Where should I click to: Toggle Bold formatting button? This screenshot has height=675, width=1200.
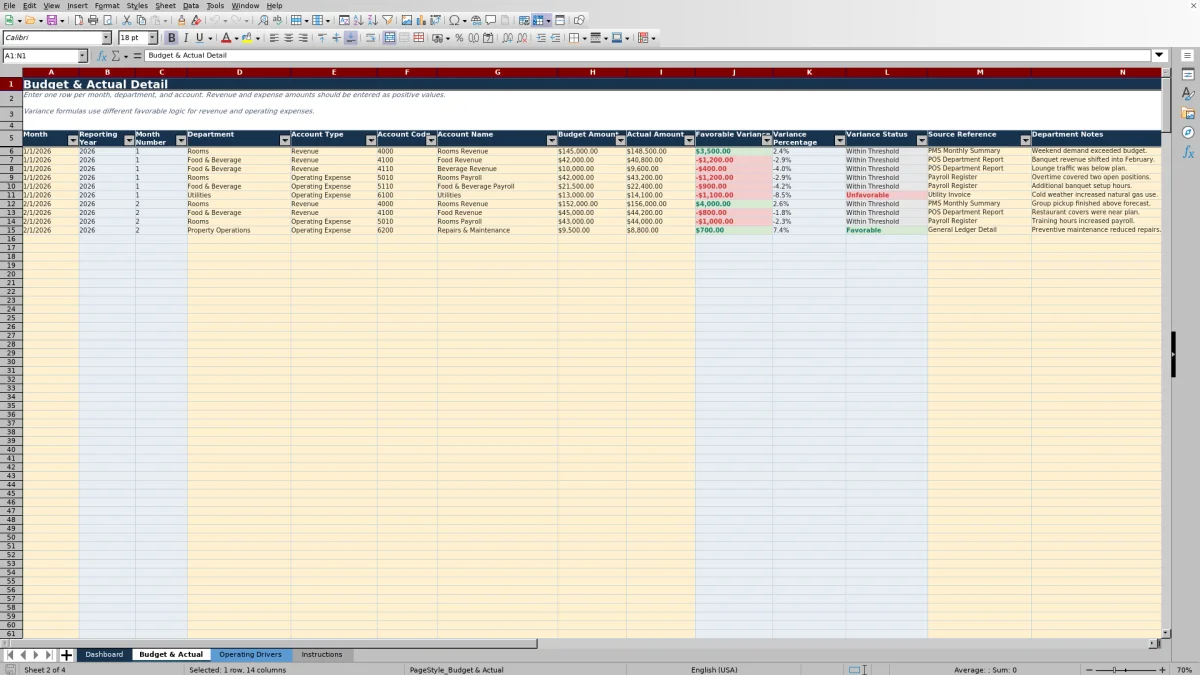tap(171, 38)
